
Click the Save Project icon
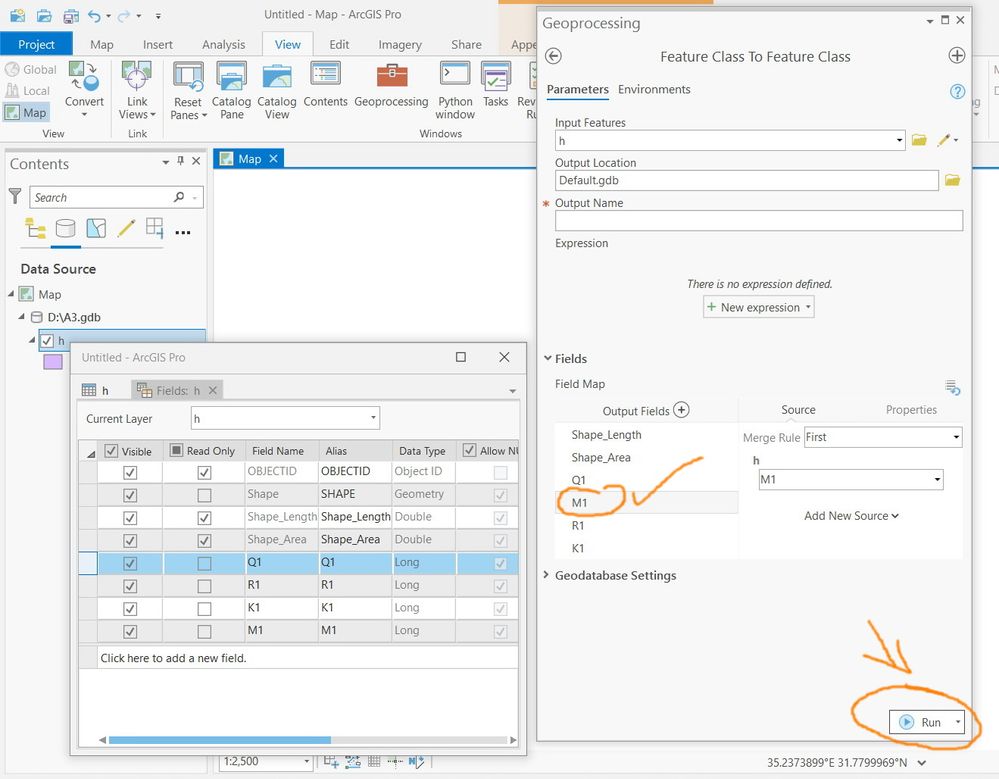tap(71, 15)
